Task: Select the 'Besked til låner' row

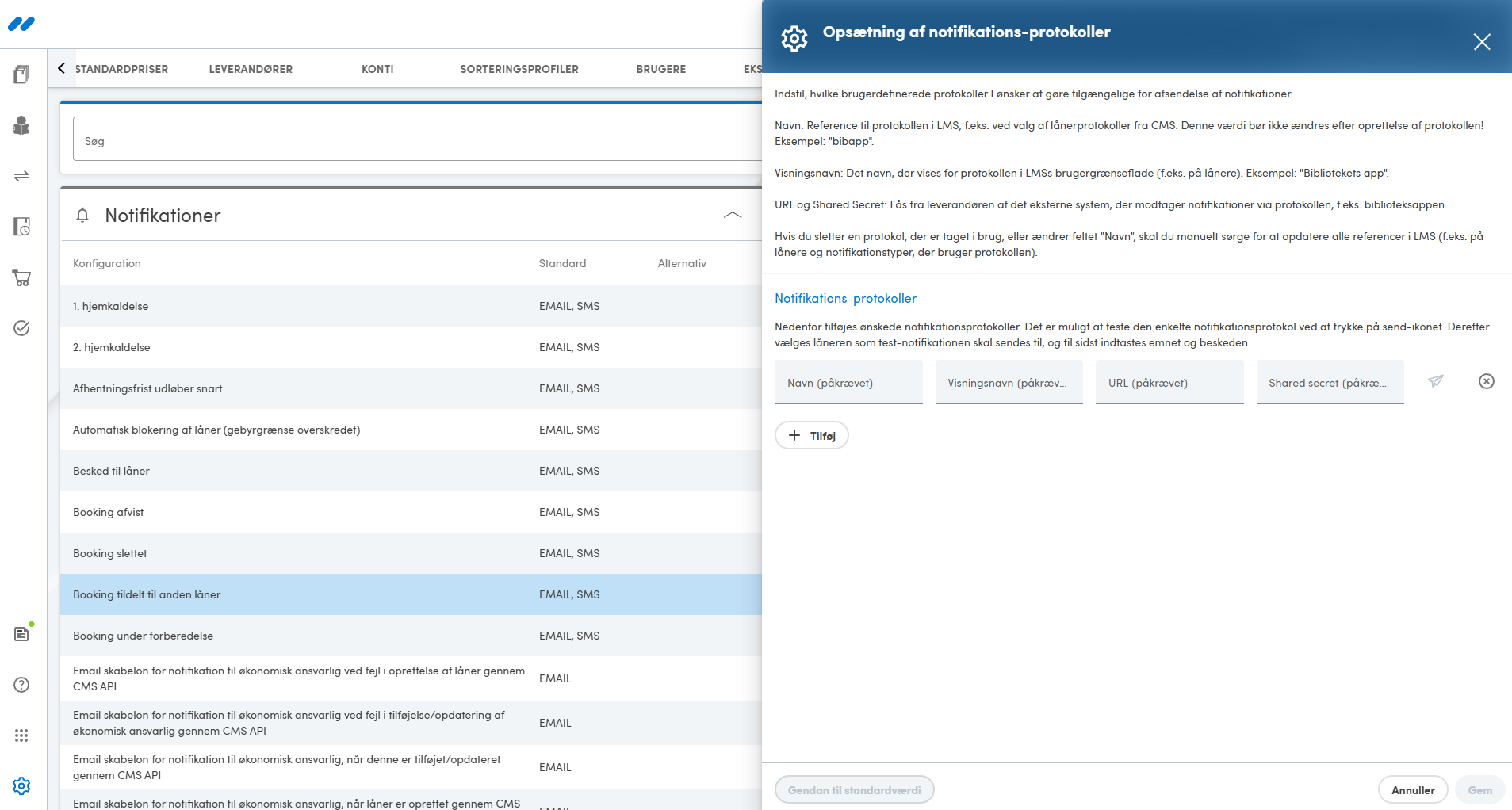Action: click(411, 471)
